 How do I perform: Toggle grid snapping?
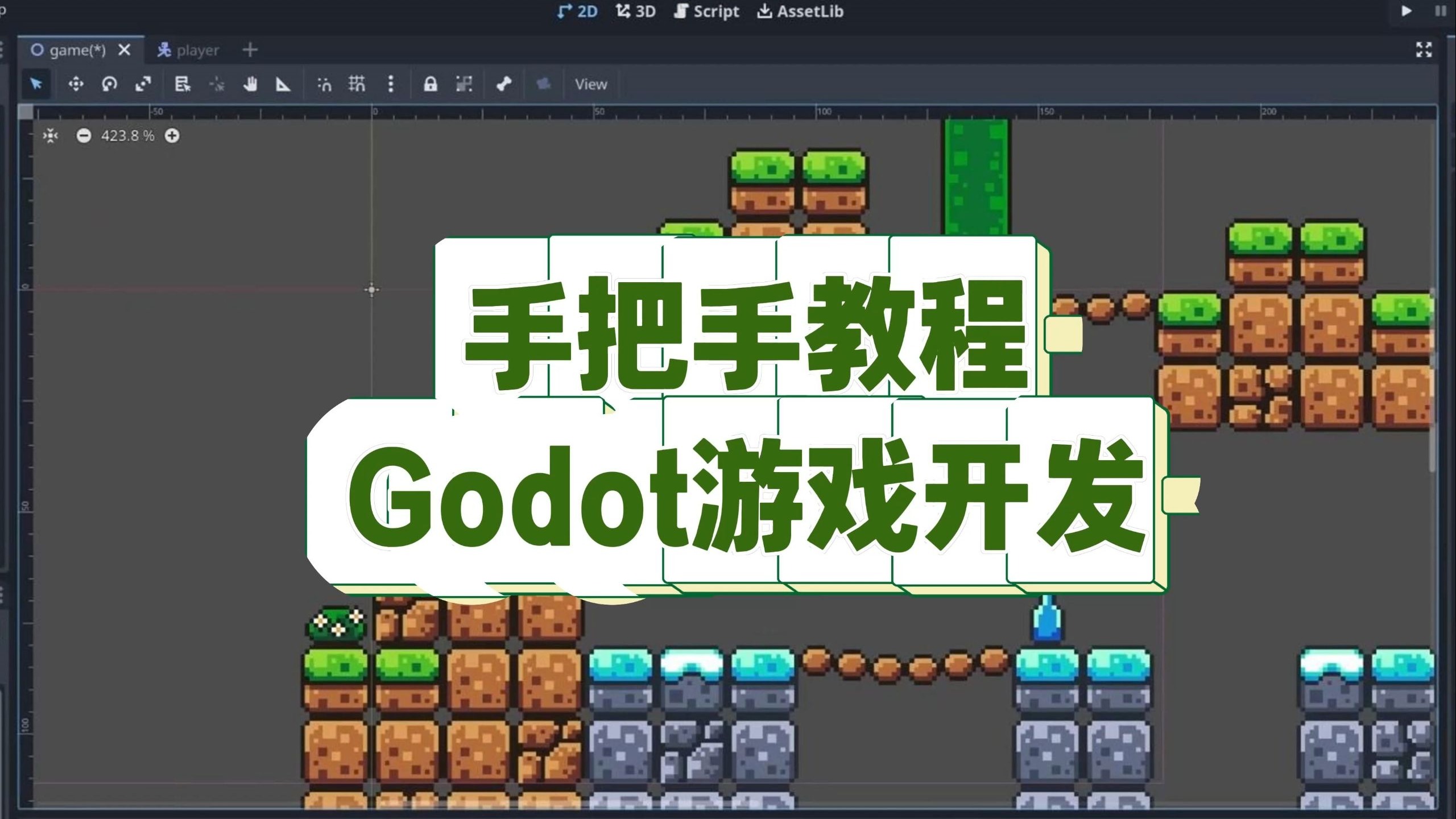(357, 84)
